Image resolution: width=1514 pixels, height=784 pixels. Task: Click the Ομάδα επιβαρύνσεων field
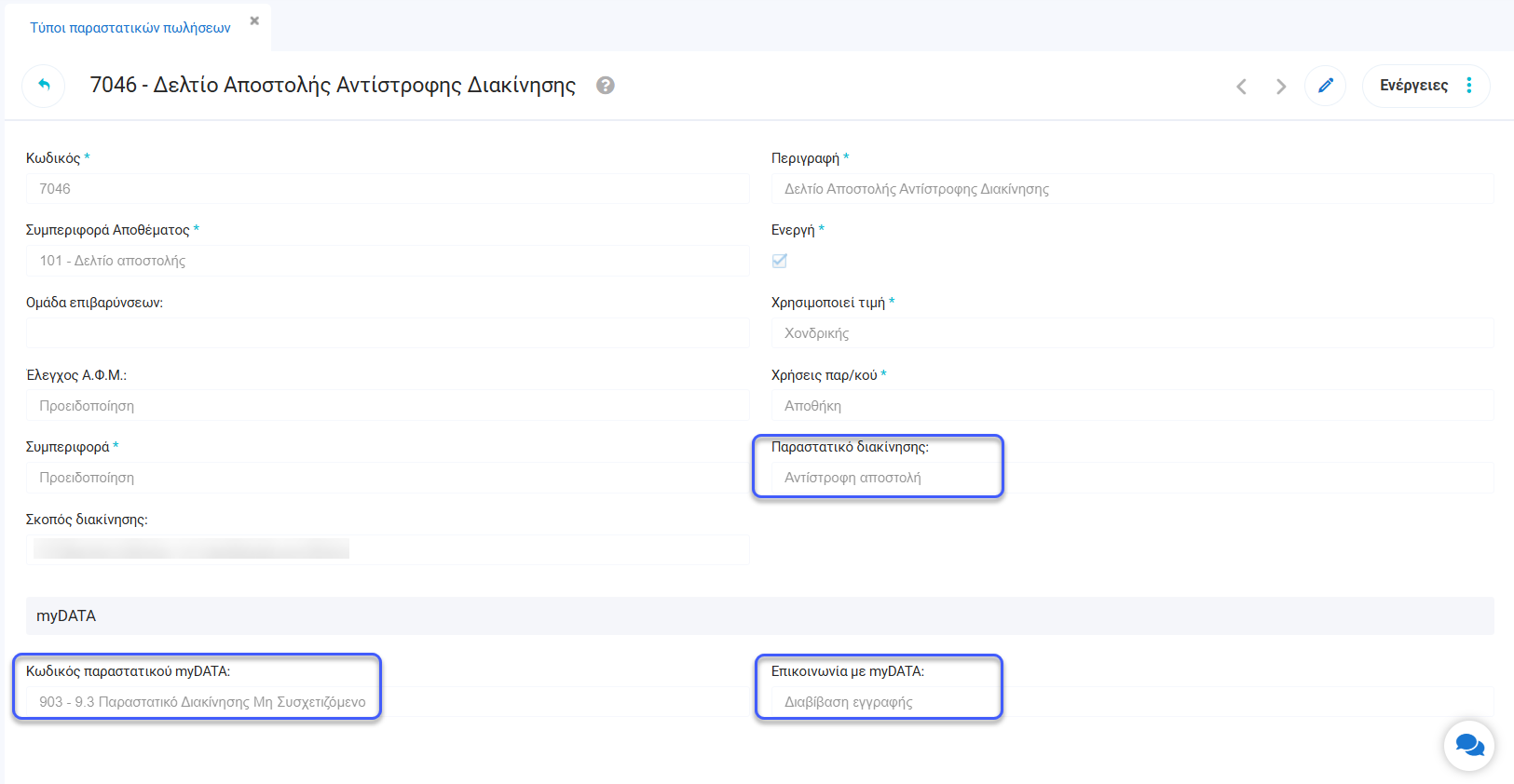387,333
